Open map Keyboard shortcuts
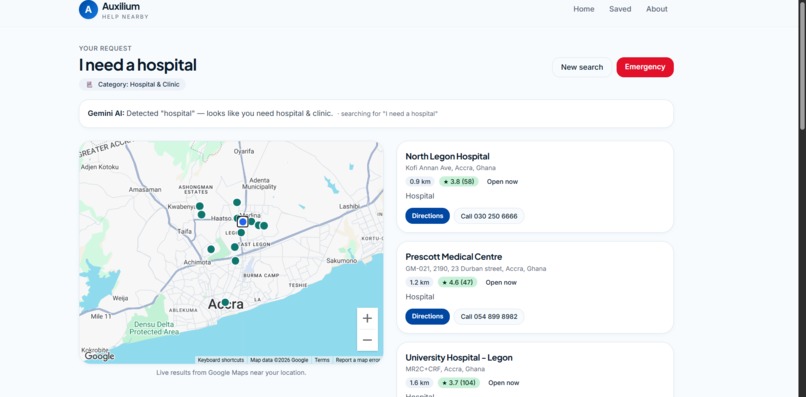The image size is (806, 397). click(x=221, y=360)
